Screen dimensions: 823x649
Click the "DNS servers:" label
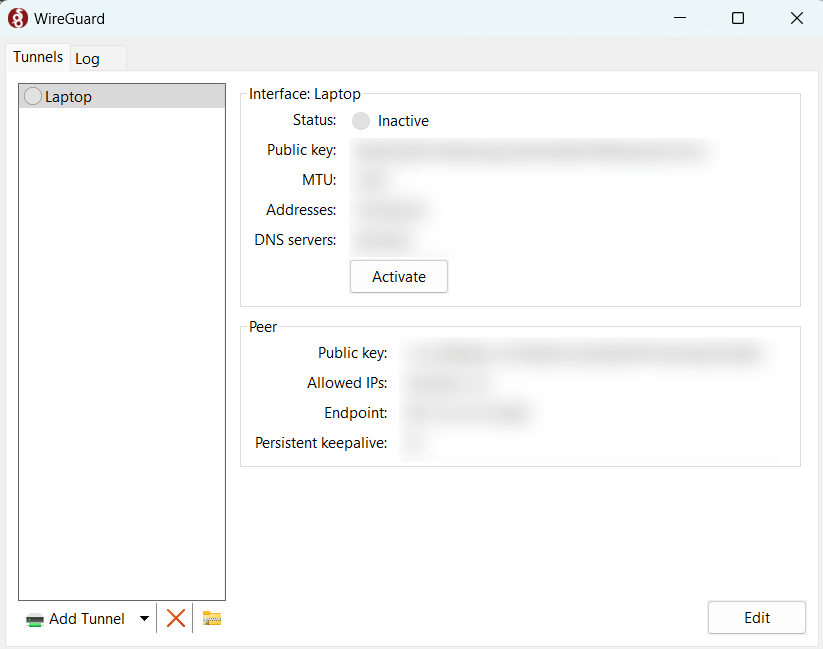coord(295,240)
